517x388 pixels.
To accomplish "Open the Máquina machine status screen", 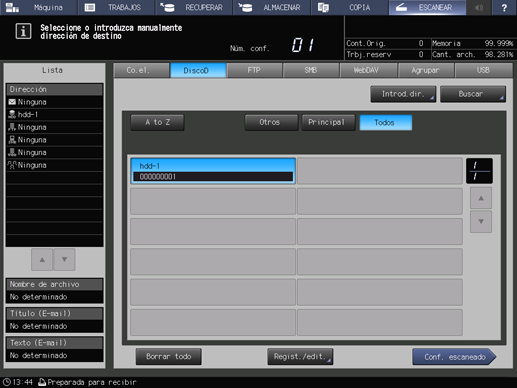I will (x=39, y=8).
